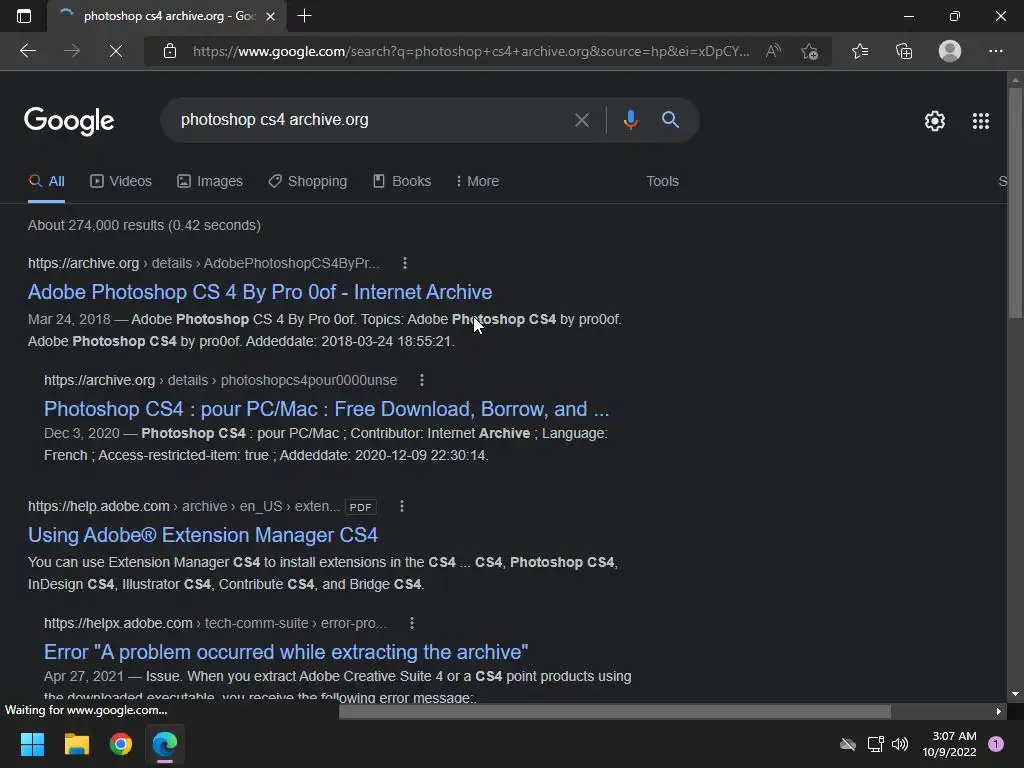Open Adobe Photoshop CS 4 By Pro 0of link
Screen dimensions: 1024x768
(260, 292)
